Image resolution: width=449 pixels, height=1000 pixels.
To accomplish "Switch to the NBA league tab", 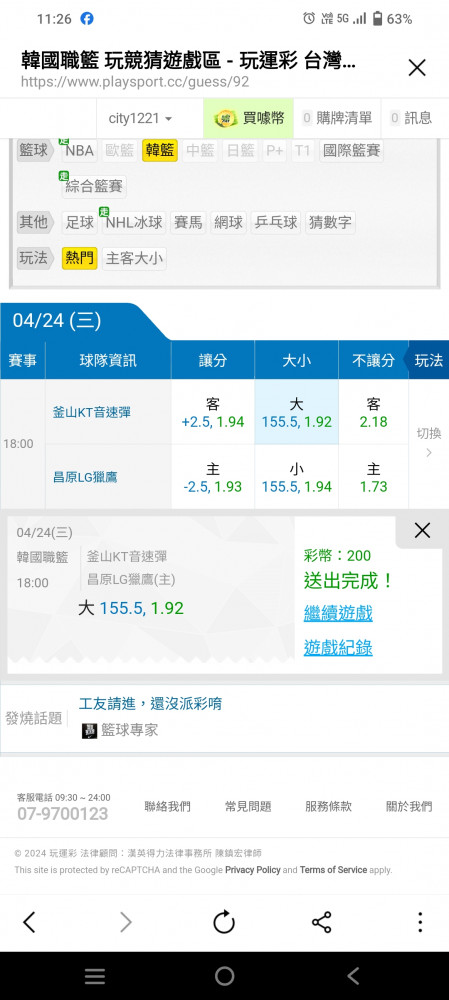I will click(x=80, y=151).
